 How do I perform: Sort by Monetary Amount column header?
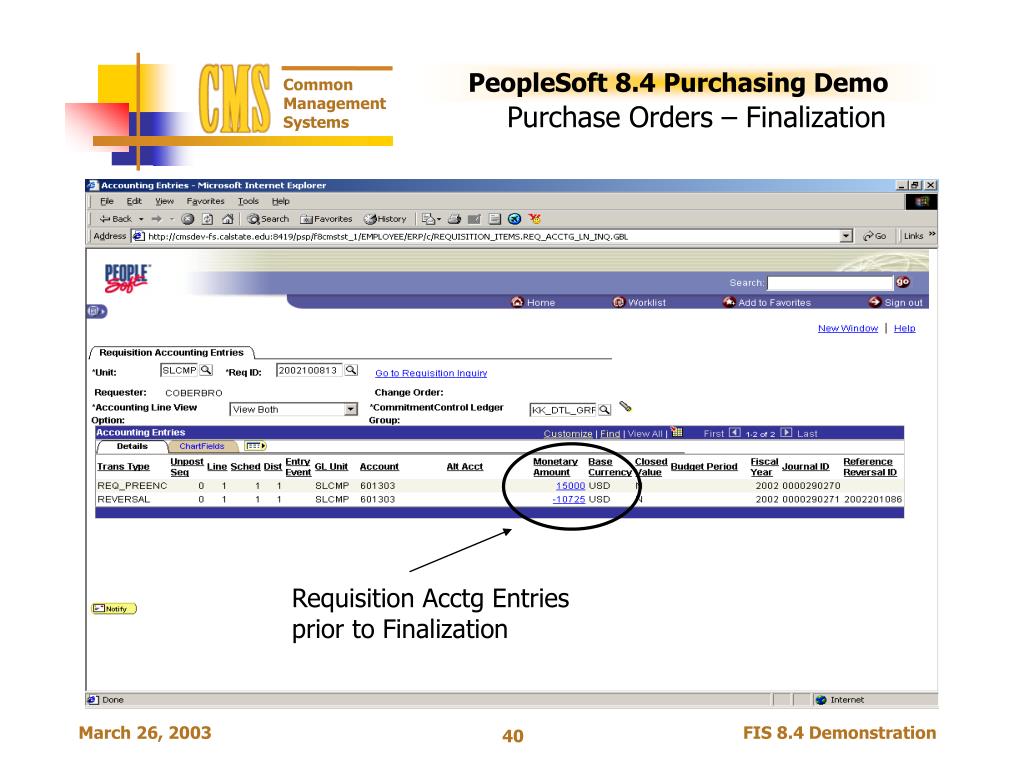(x=555, y=467)
